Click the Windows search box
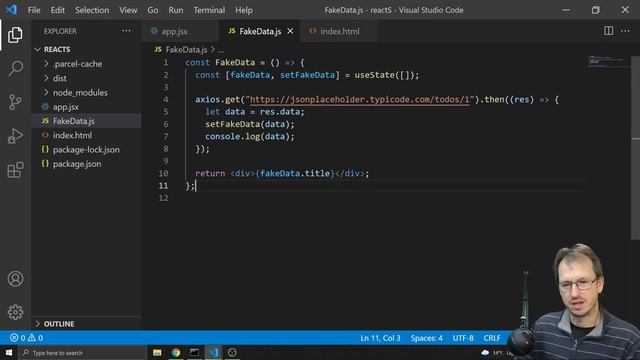Viewport: 640px width, 360px height. [x=83, y=353]
